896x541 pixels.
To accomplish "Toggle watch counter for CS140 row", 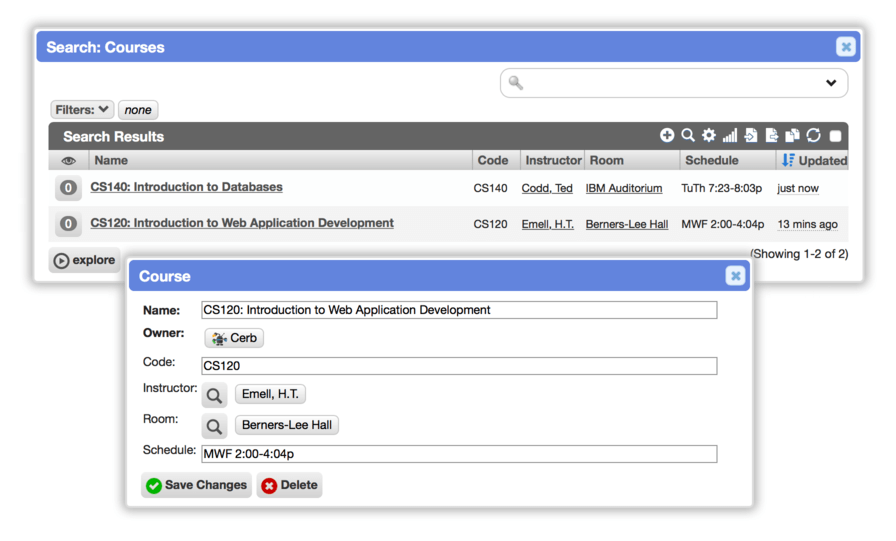I will 68,187.
